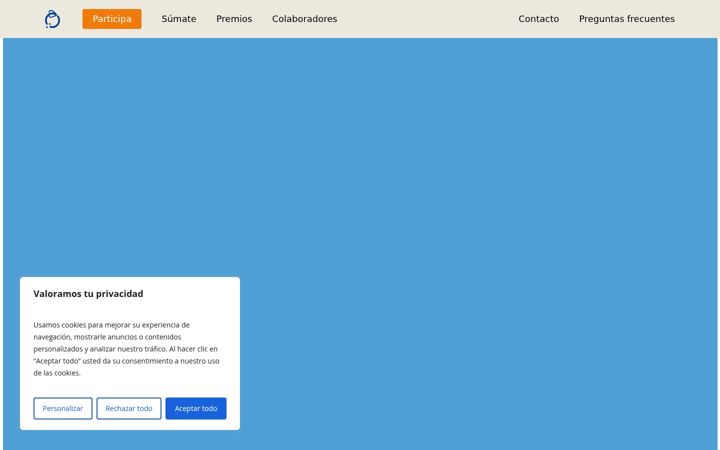Go to the Súmate menu item

click(179, 19)
